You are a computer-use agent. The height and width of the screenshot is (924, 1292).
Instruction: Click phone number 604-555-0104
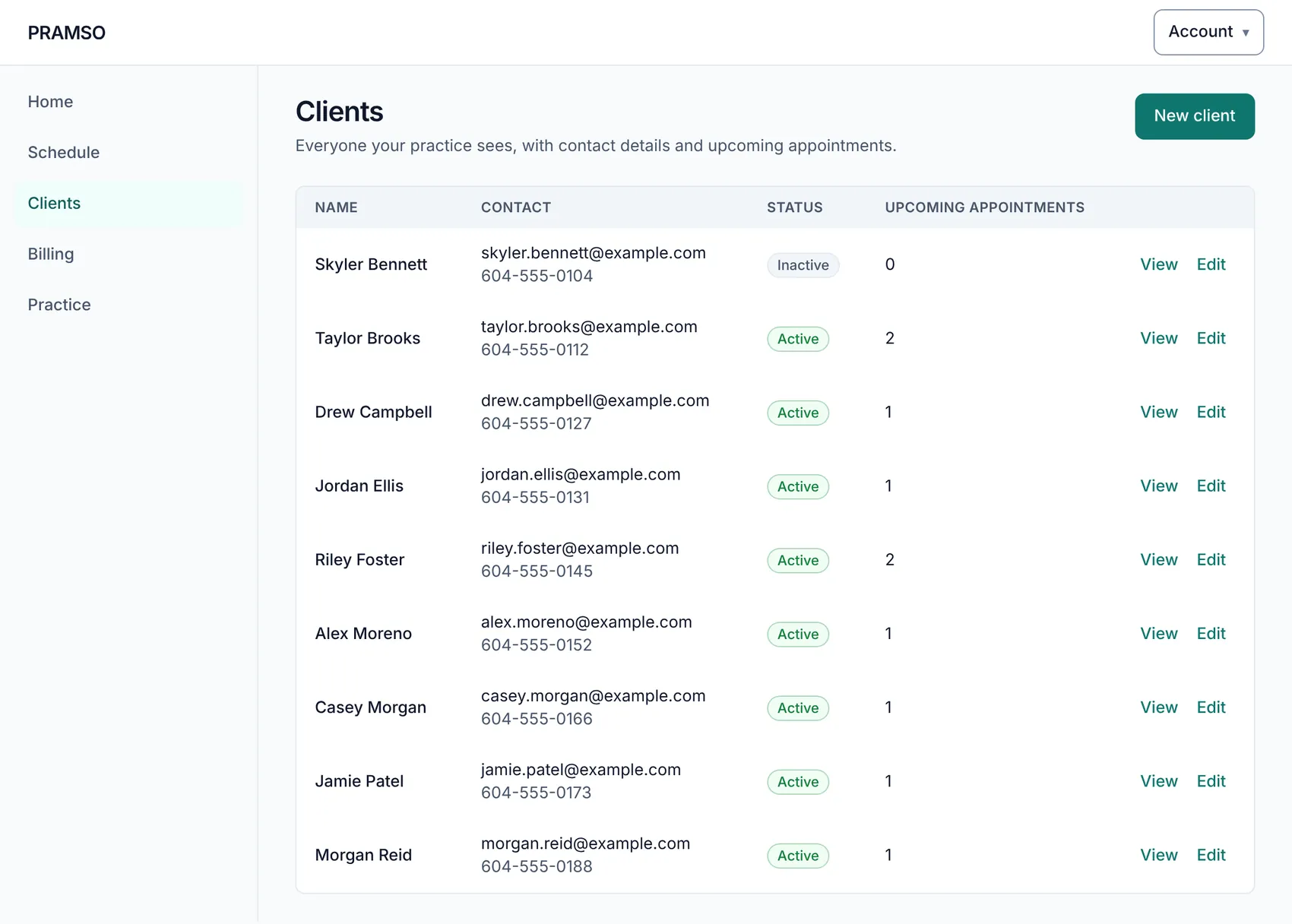coord(537,276)
